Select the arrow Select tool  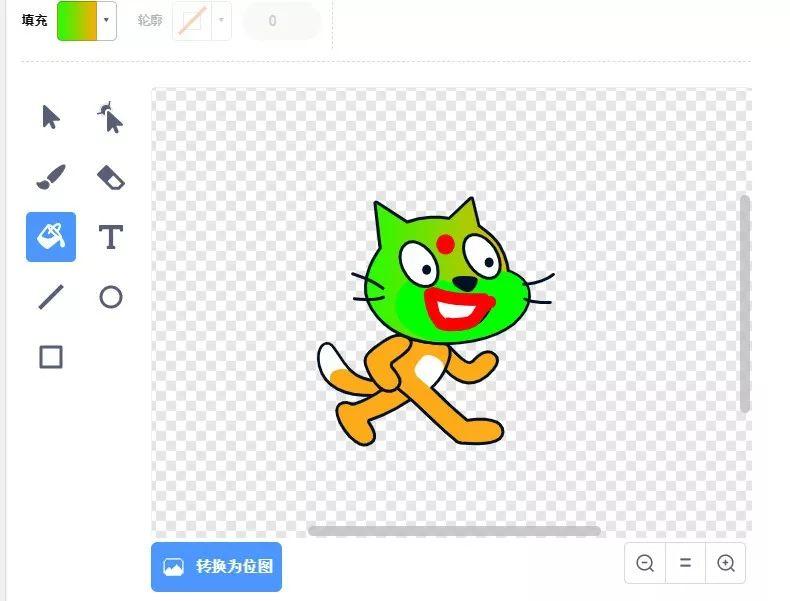point(51,117)
